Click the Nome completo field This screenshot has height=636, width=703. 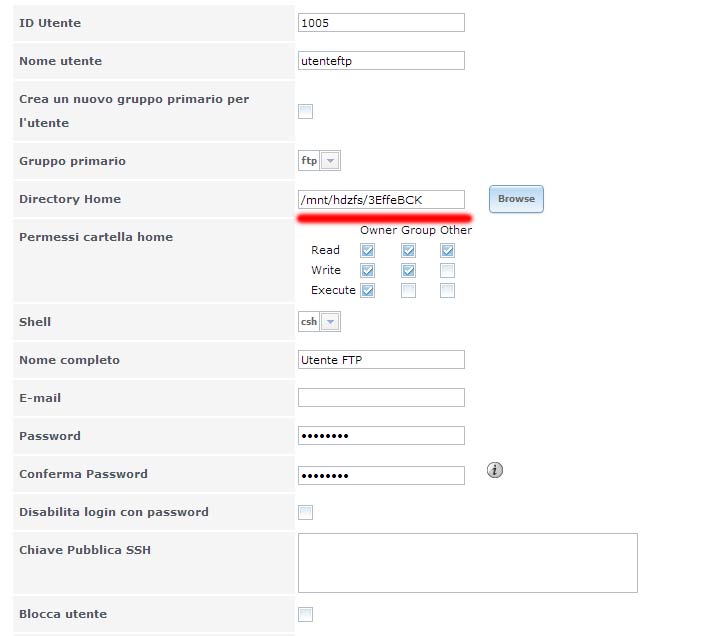coord(381,359)
